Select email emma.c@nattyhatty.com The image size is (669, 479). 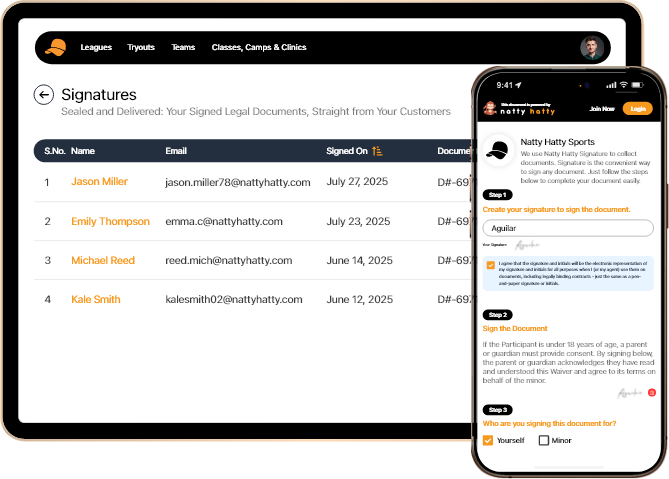click(x=224, y=221)
